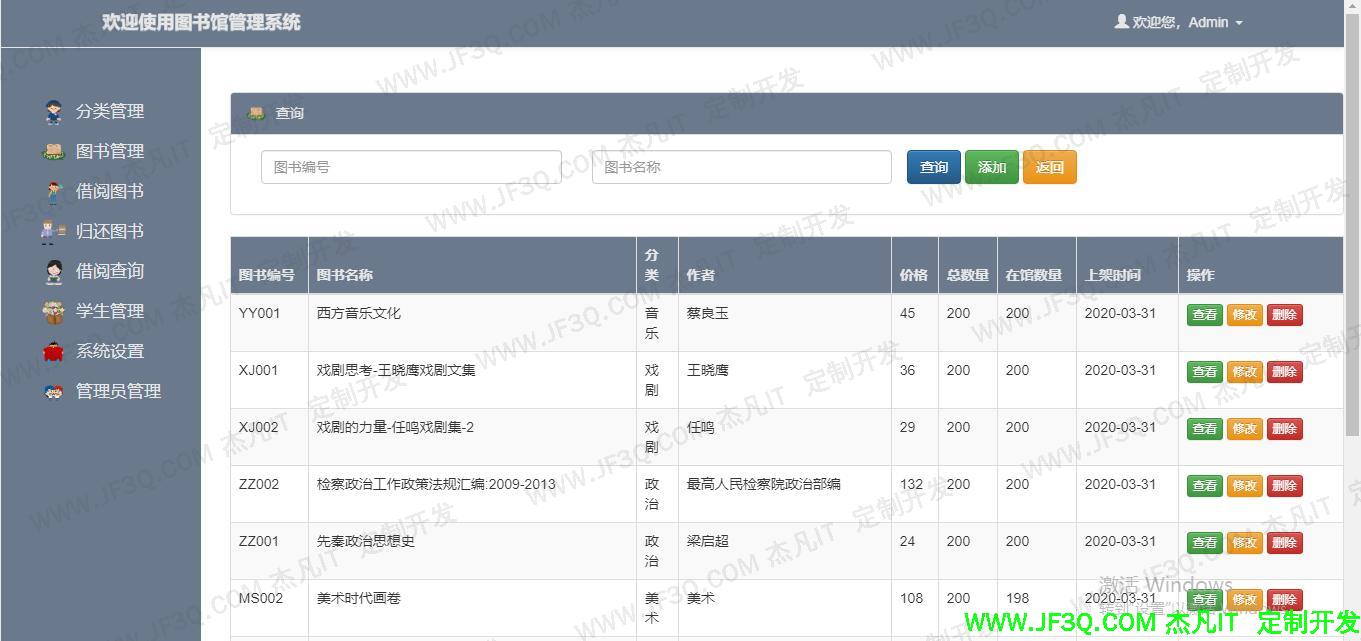Click the 借阅图书 sidebar icon

tap(54, 192)
